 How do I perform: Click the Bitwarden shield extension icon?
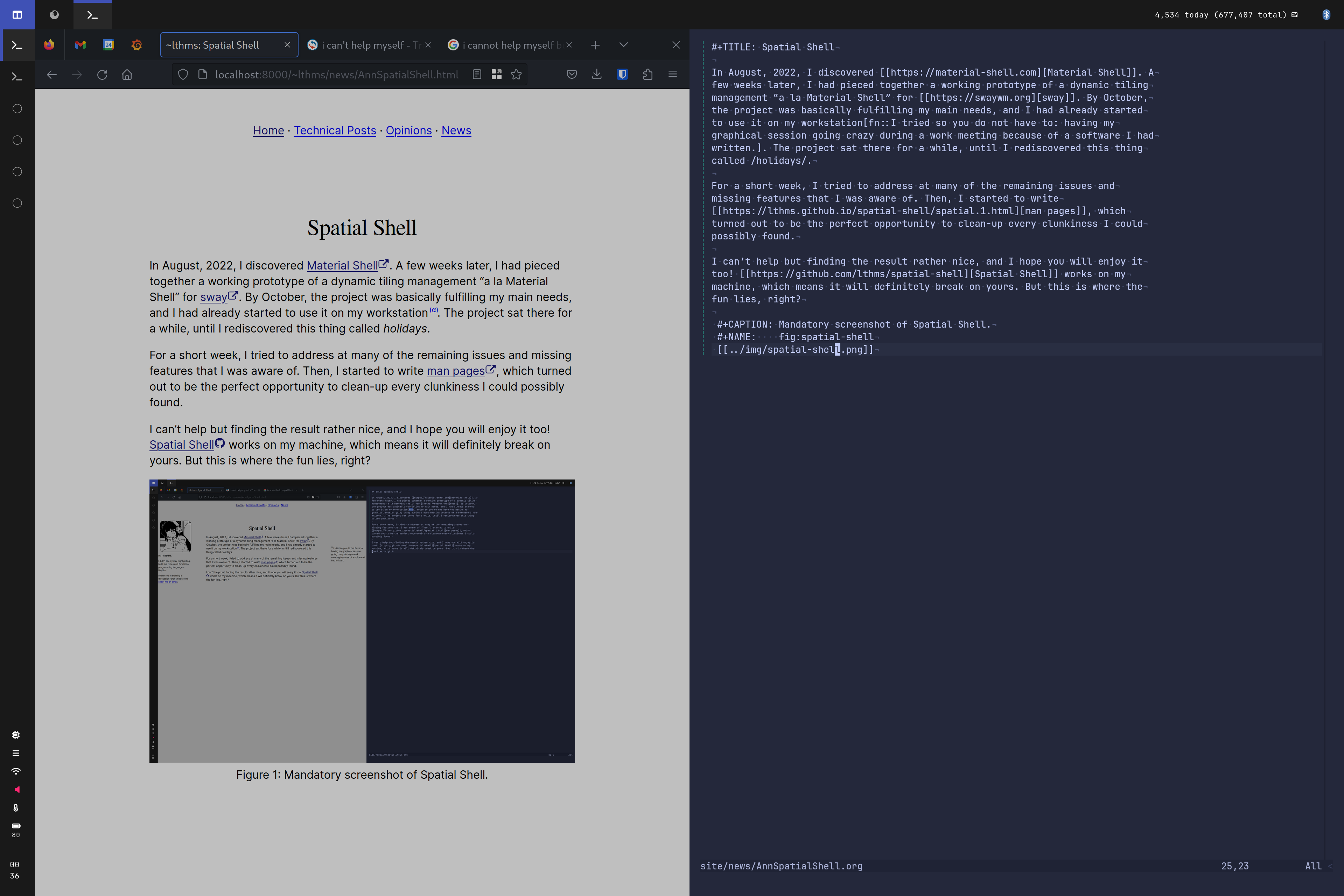point(622,74)
